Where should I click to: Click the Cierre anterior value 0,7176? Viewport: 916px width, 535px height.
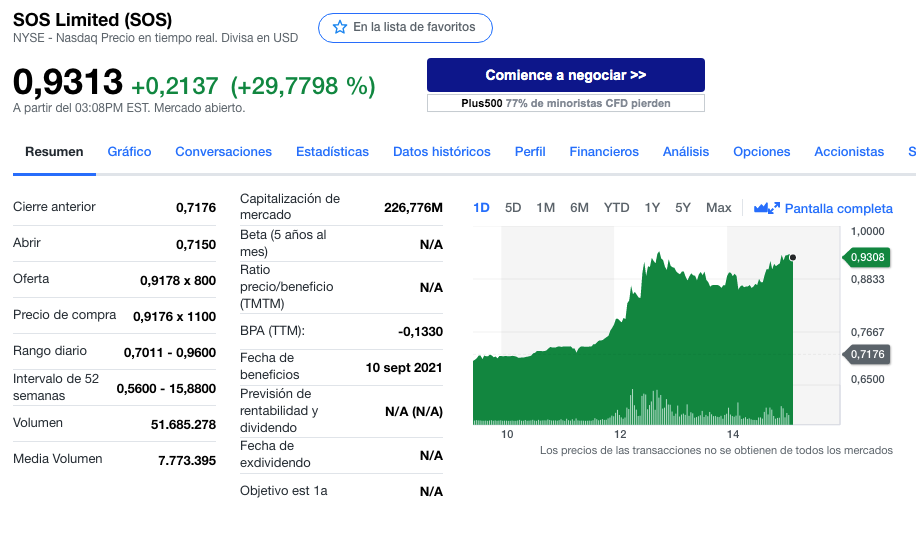click(196, 207)
